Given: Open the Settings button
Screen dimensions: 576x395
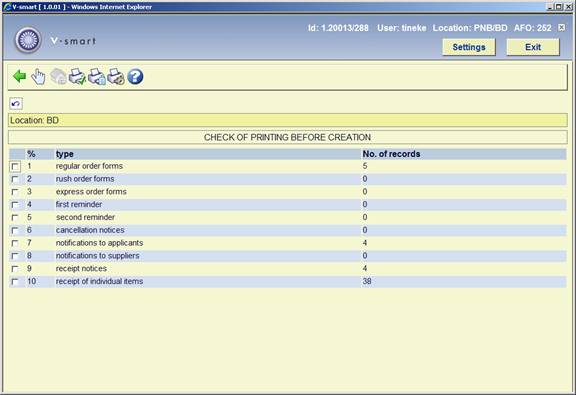Looking at the screenshot, I should [x=469, y=47].
